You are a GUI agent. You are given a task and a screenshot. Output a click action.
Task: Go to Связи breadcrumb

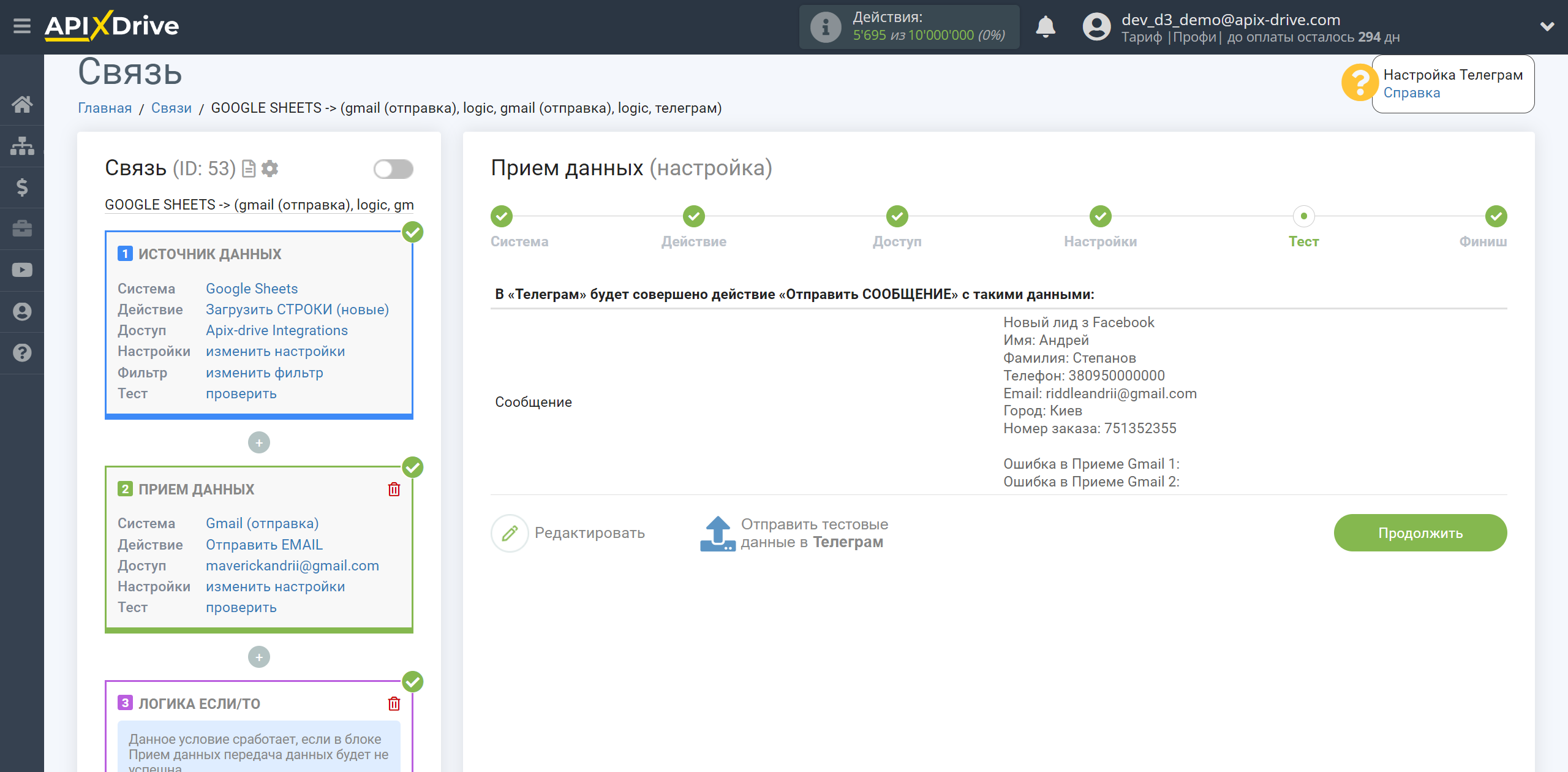click(171, 108)
